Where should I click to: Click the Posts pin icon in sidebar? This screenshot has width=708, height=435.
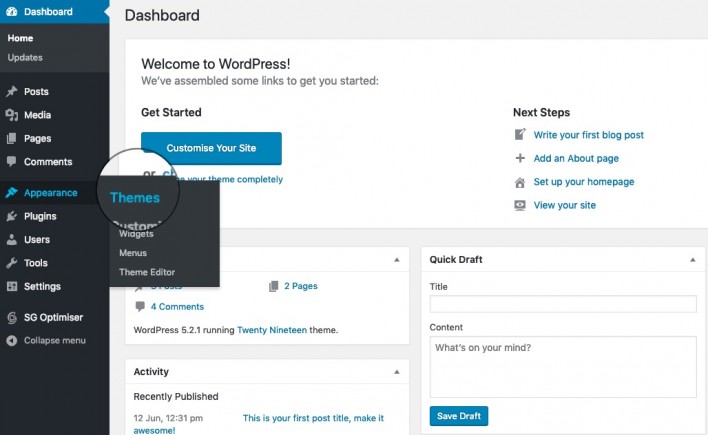(12, 92)
